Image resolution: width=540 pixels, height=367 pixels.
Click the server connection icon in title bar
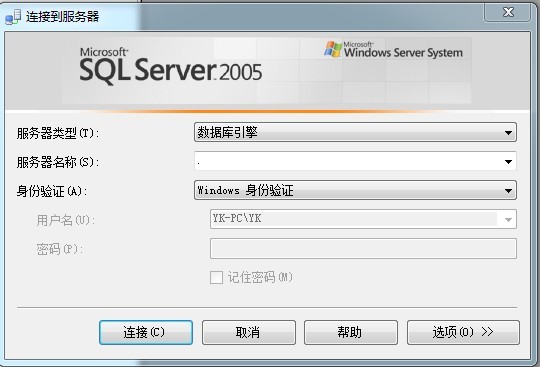(x=13, y=17)
